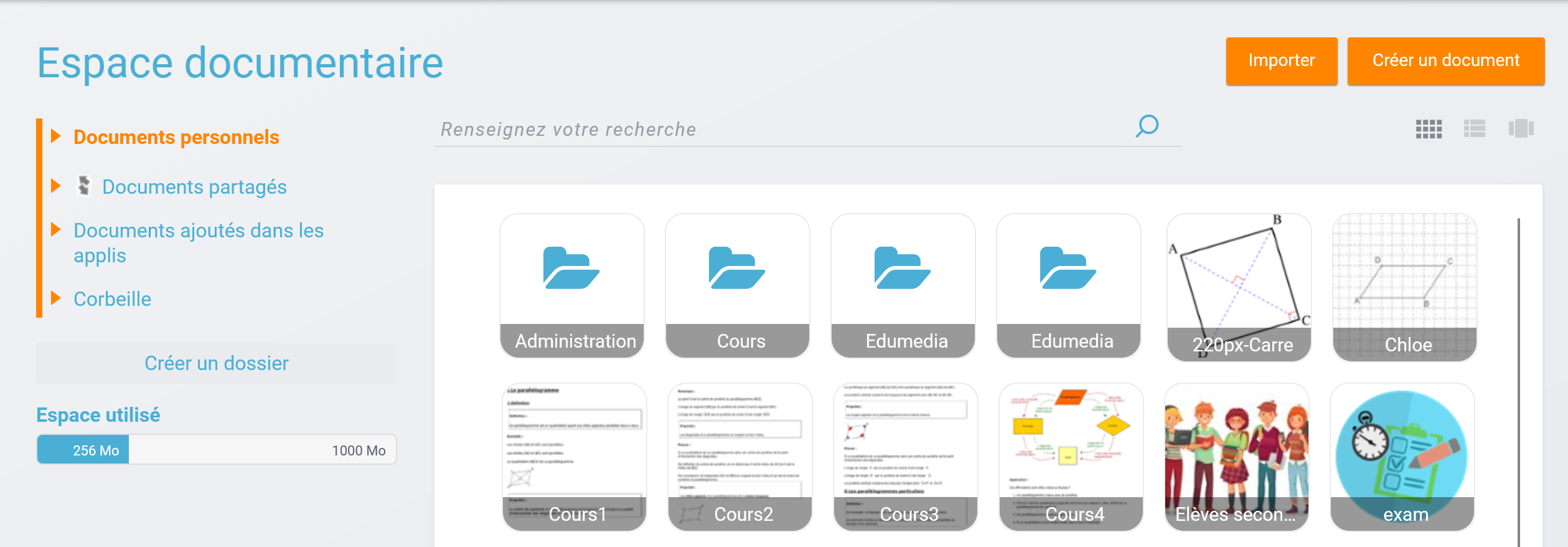Switch to grid view layout
The width and height of the screenshot is (1568, 547).
[x=1429, y=129]
